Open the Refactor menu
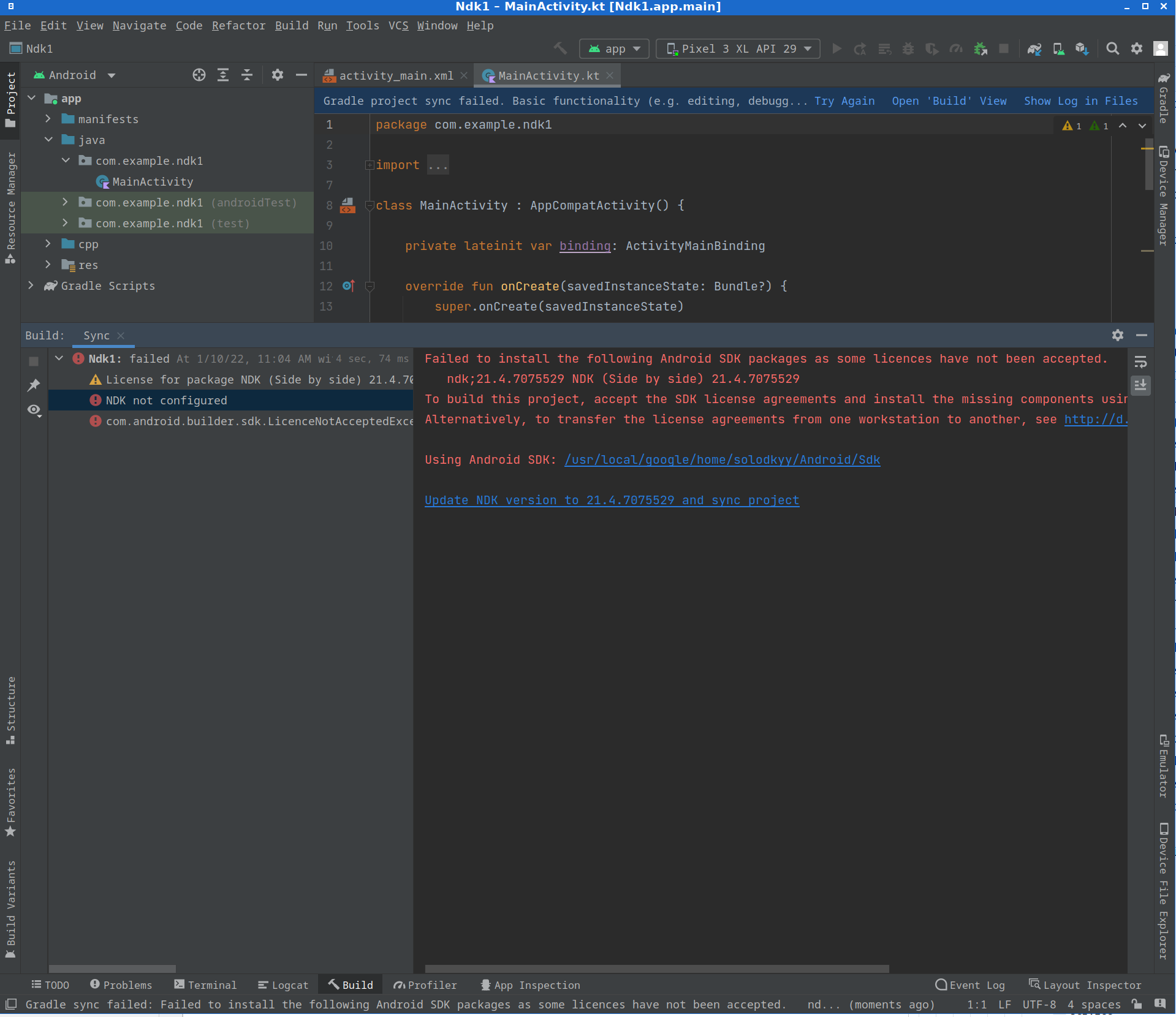This screenshot has height=1017, width=1176. pos(238,26)
